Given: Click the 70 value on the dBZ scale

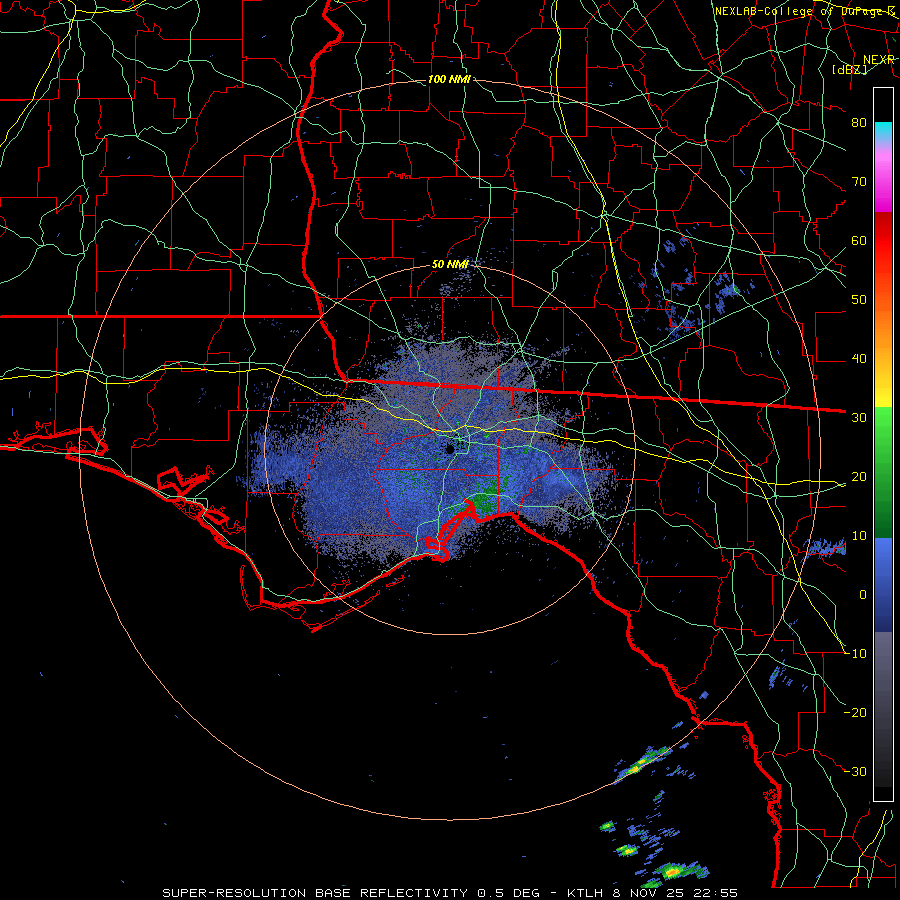Looking at the screenshot, I should [859, 181].
